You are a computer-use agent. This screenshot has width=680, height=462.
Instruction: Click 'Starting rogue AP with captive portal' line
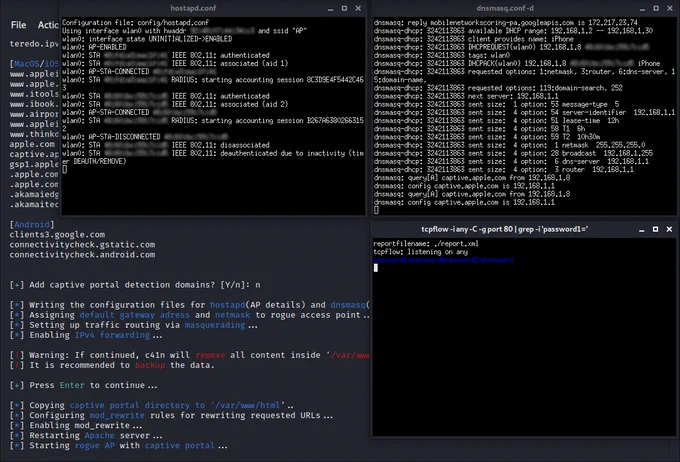118,446
